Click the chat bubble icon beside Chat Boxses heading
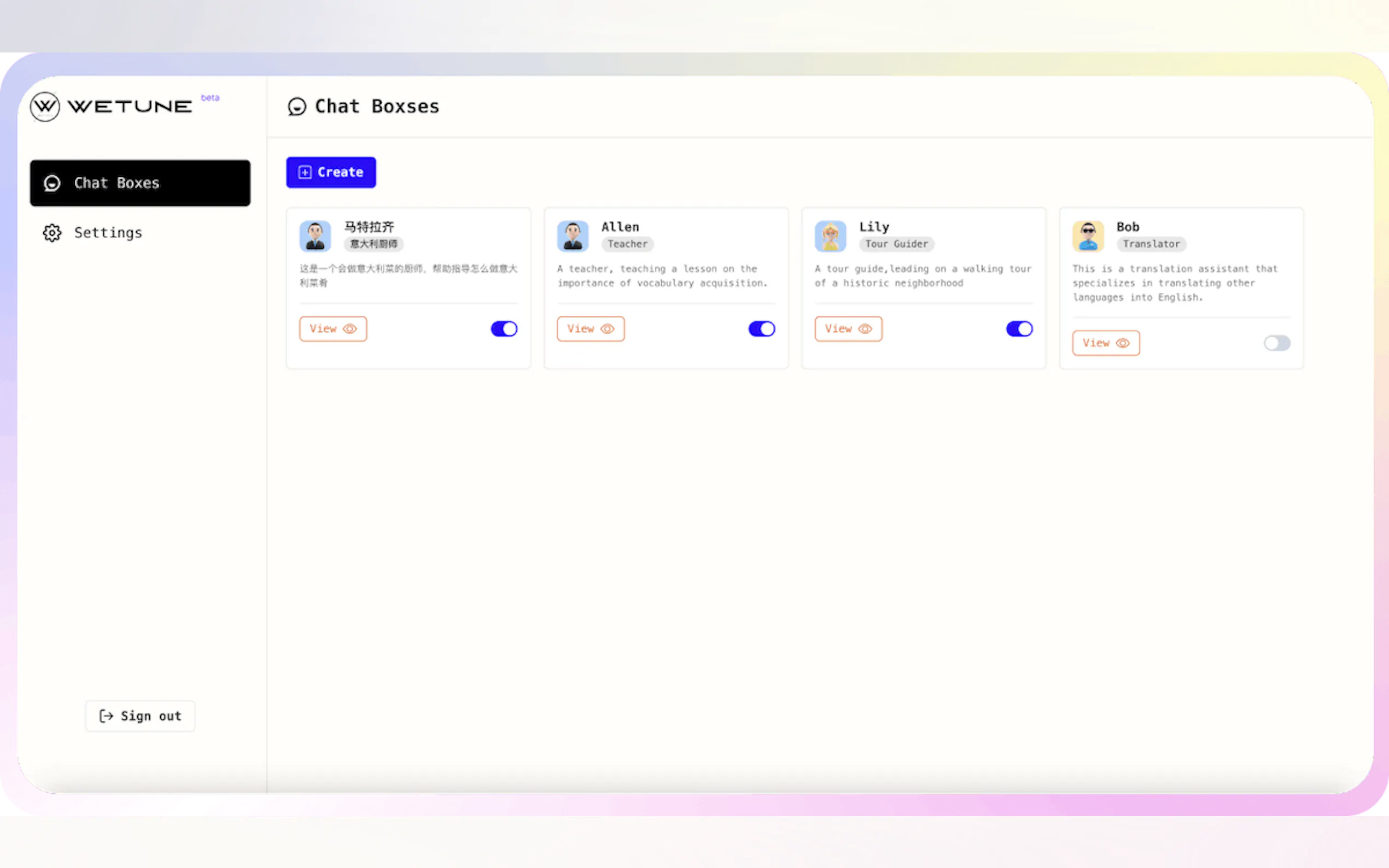 coord(297,106)
